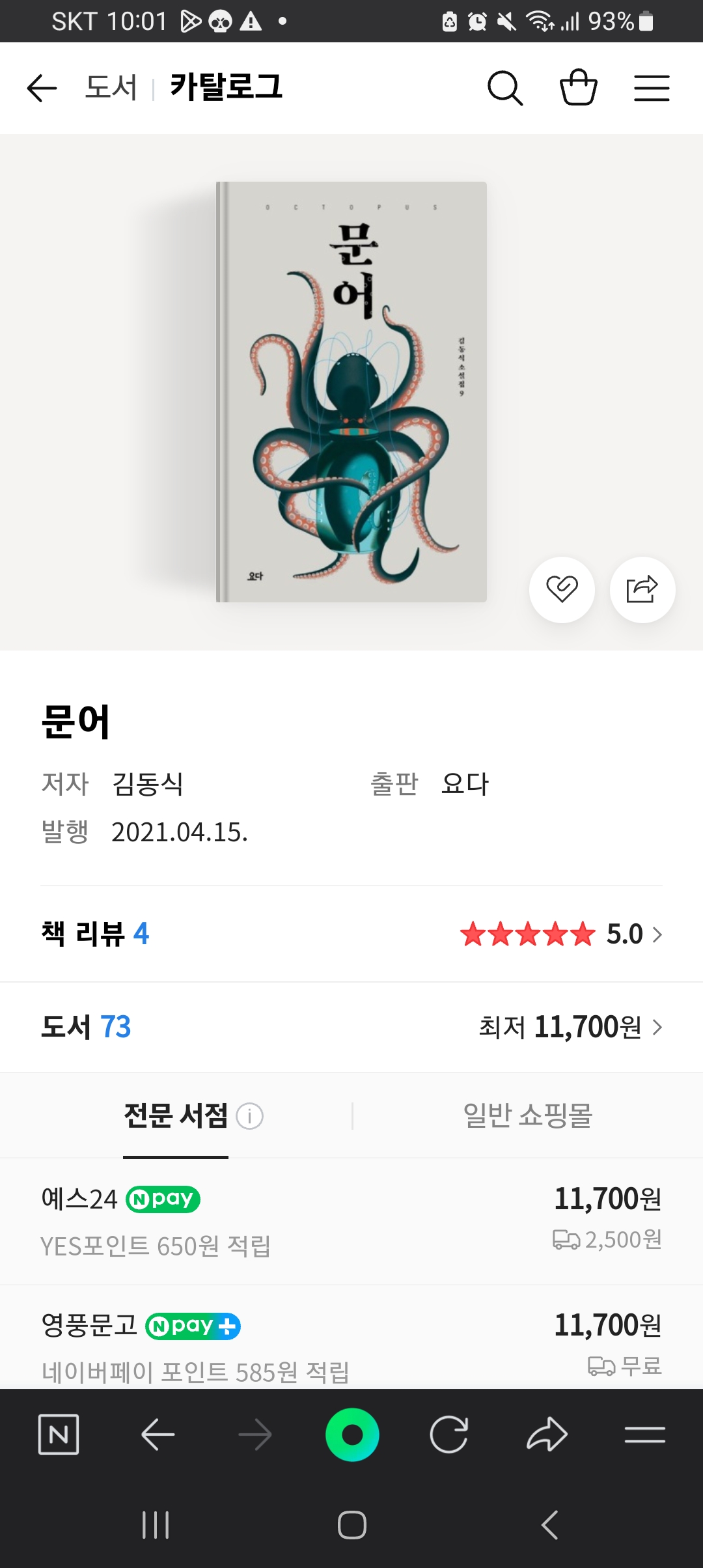Tap the browser share arrow in the bottom bar
Image resolution: width=703 pixels, height=1568 pixels.
(x=547, y=1434)
